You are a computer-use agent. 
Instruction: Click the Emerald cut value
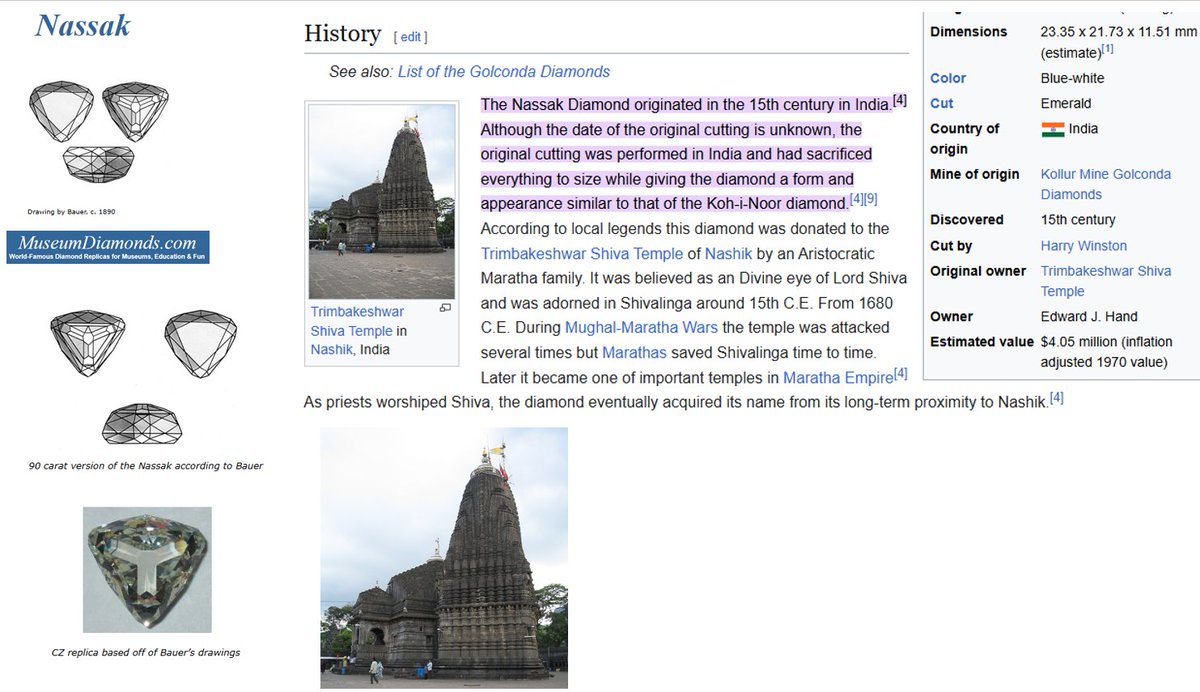[1066, 103]
